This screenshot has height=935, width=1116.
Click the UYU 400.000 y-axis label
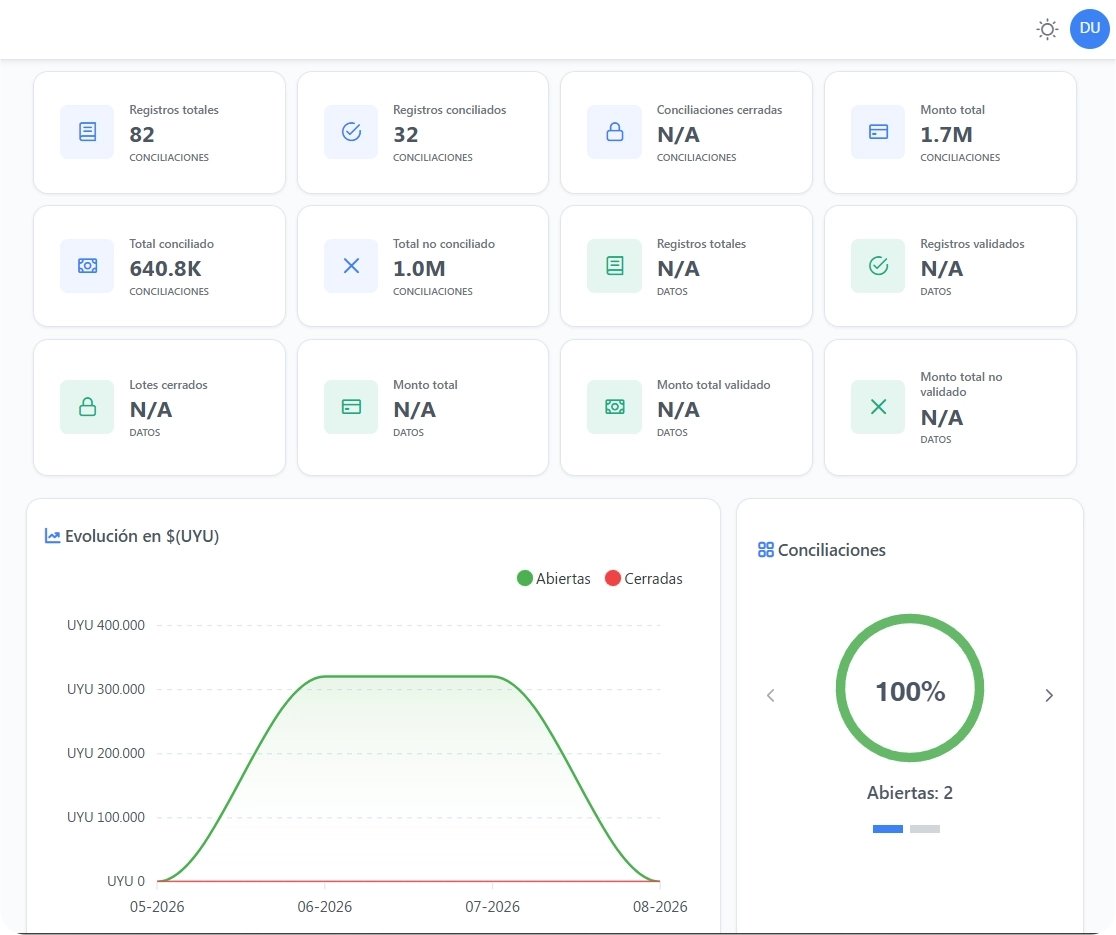point(105,625)
